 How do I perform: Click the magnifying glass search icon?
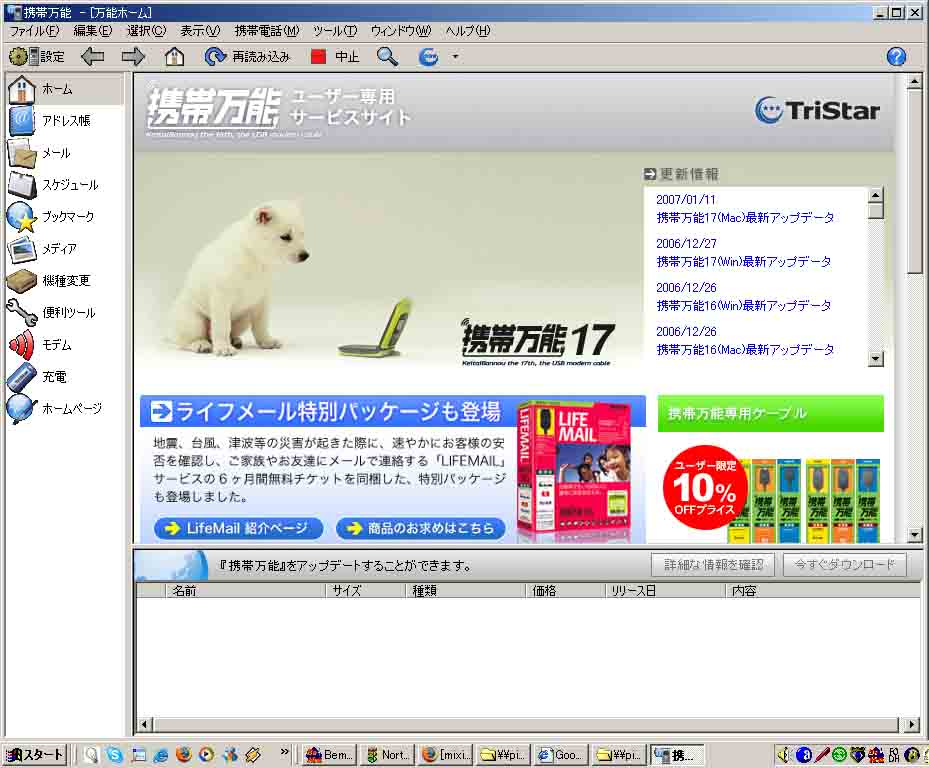pyautogui.click(x=387, y=57)
